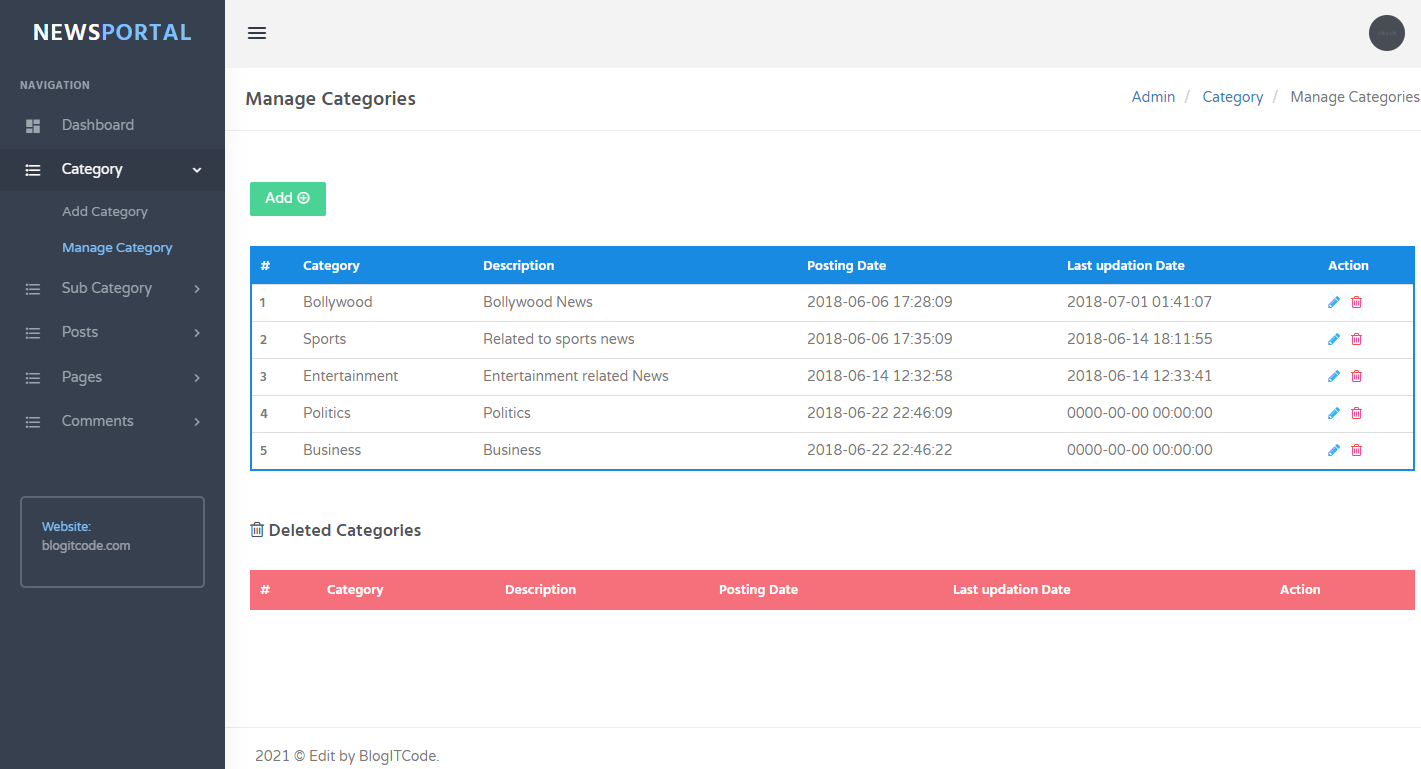The height and width of the screenshot is (769, 1421).
Task: Click the list icon beside Comments
Action: (32, 420)
